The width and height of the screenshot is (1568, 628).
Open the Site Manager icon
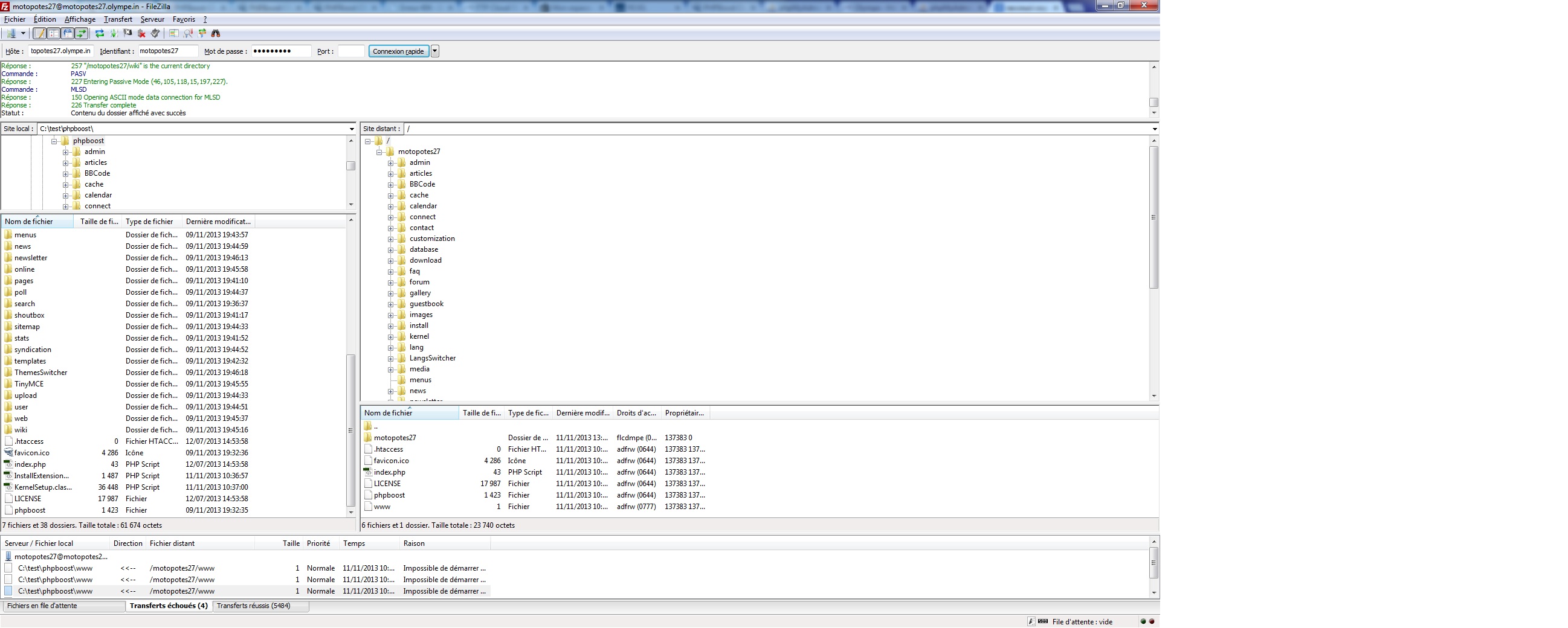10,33
